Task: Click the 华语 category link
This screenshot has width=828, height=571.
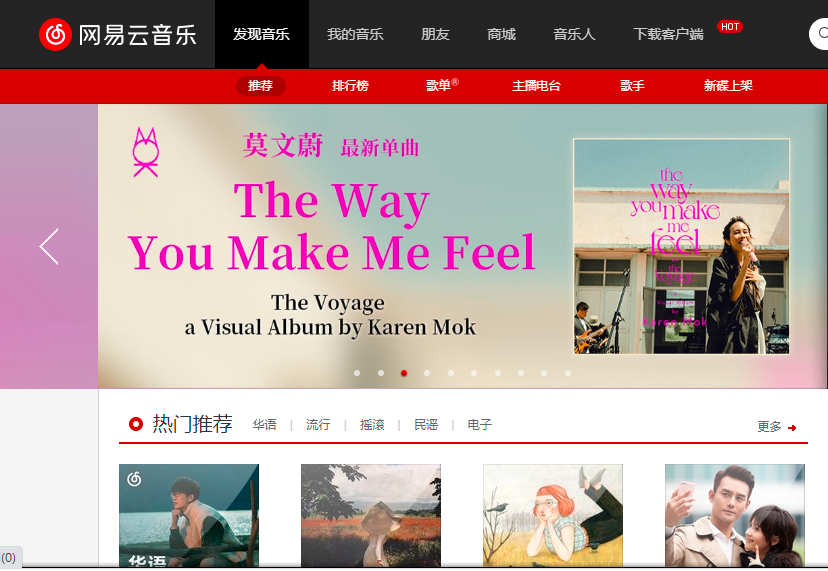Action: pyautogui.click(x=264, y=425)
